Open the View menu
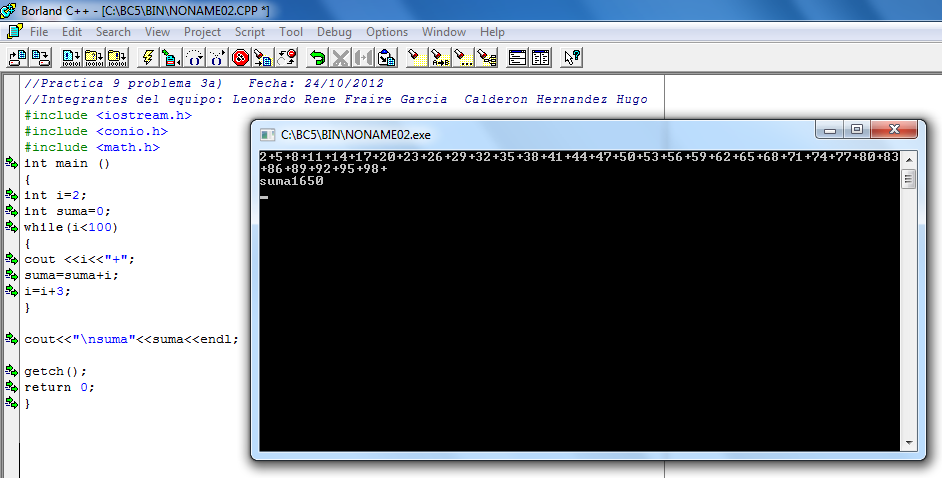Viewport: 942px width, 484px height. 157,32
